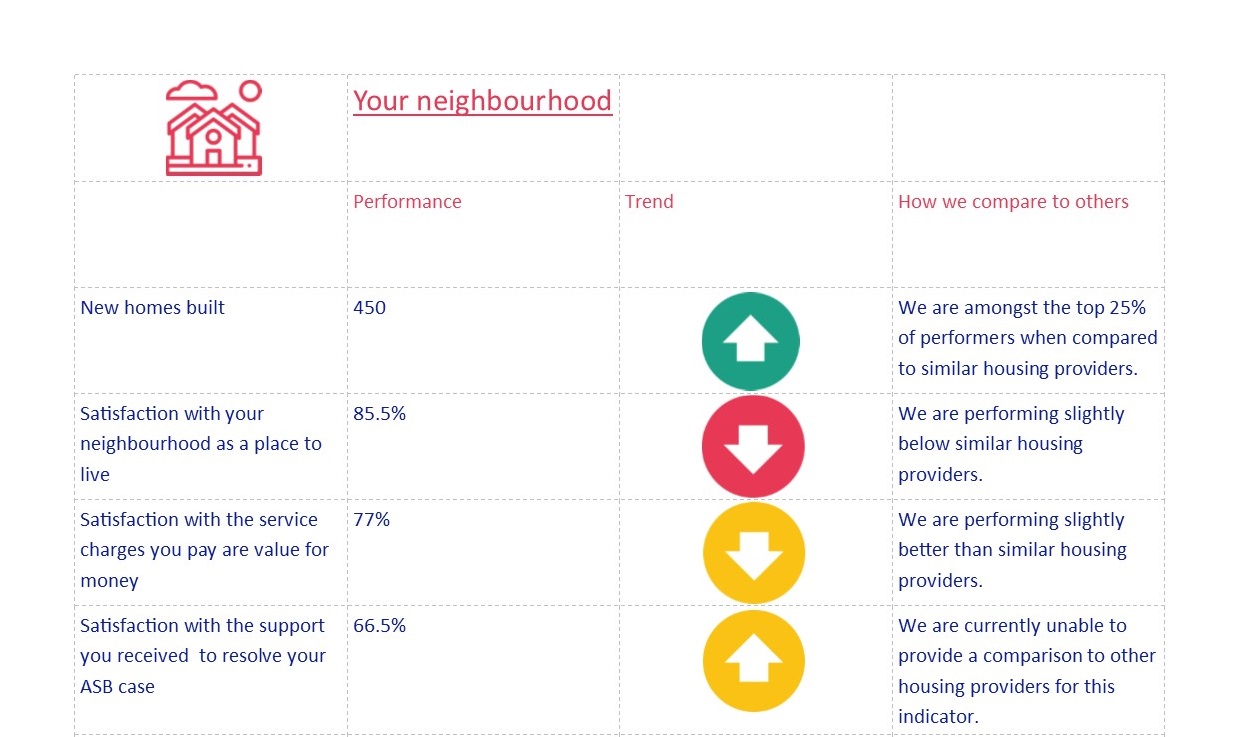
Task: Click the red down arrow trend icon
Action: point(753,446)
